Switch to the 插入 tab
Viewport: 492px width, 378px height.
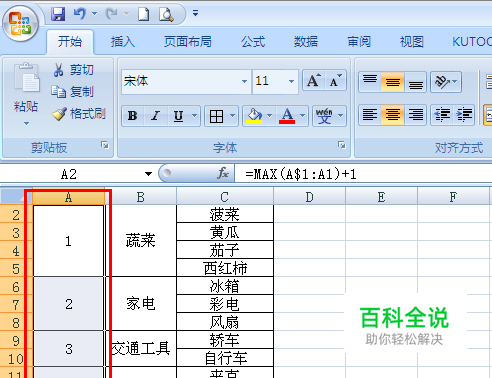[123, 42]
